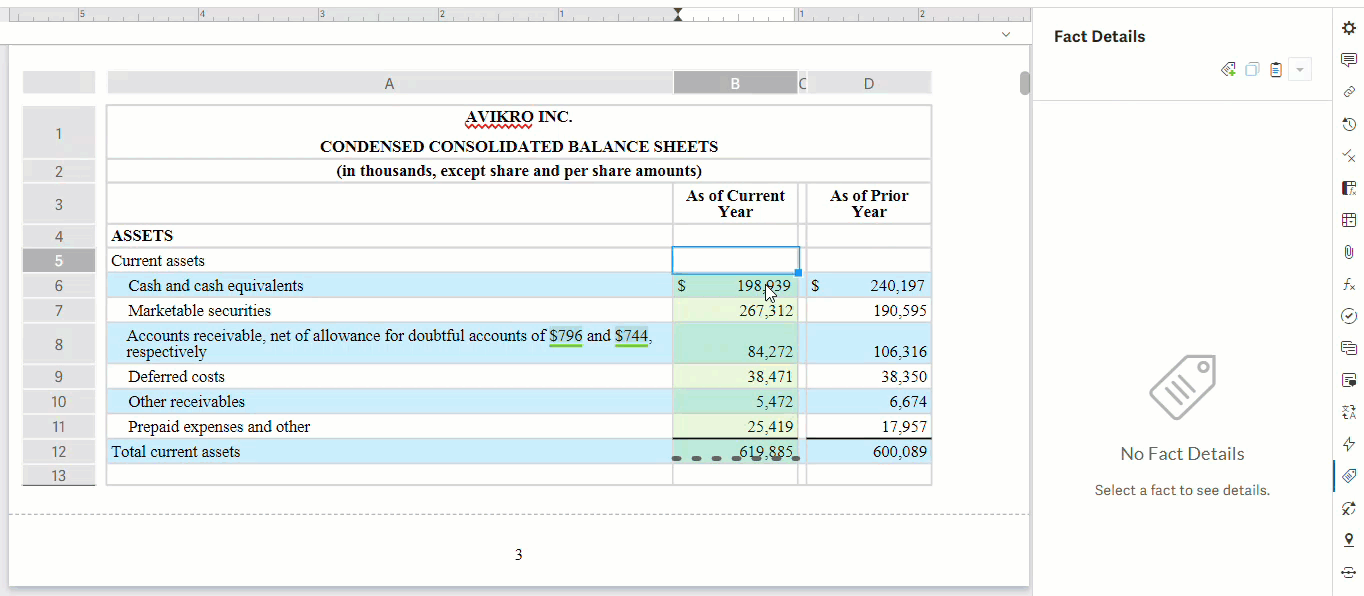Click the paste fact clipboard icon
1364x596 pixels.
[x=1276, y=69]
